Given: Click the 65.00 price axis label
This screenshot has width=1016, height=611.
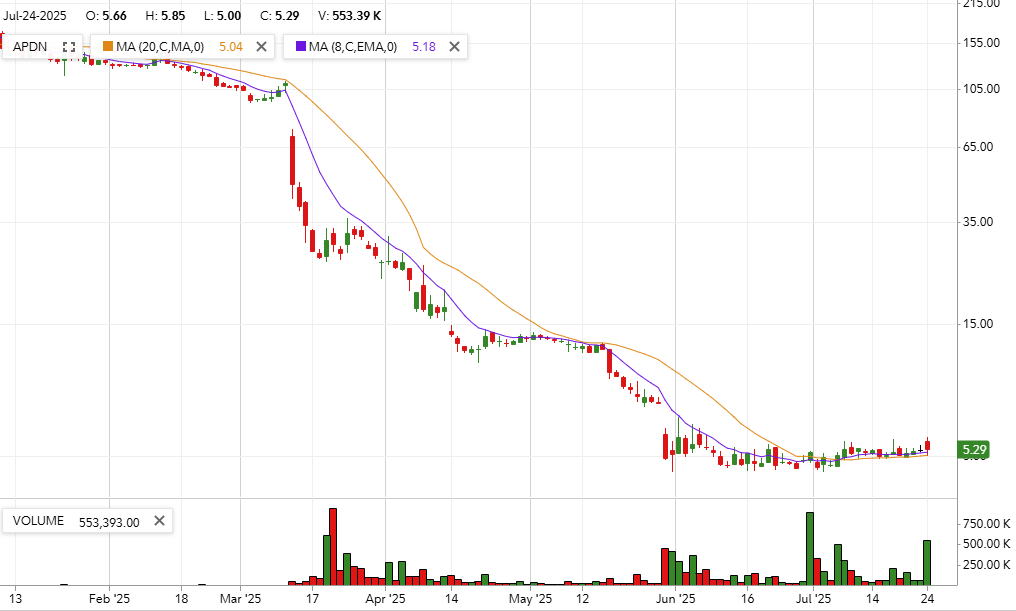Looking at the screenshot, I should tap(978, 147).
